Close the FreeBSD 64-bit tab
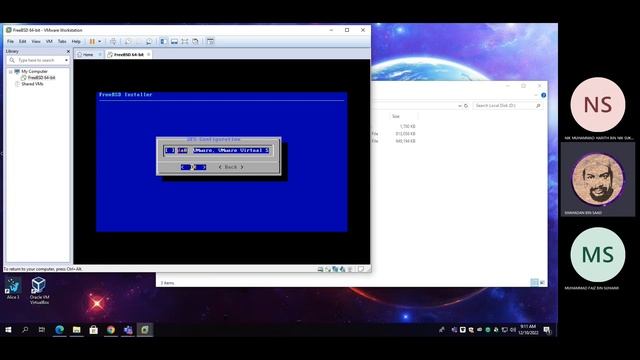This screenshot has width=640, height=360. (149, 54)
